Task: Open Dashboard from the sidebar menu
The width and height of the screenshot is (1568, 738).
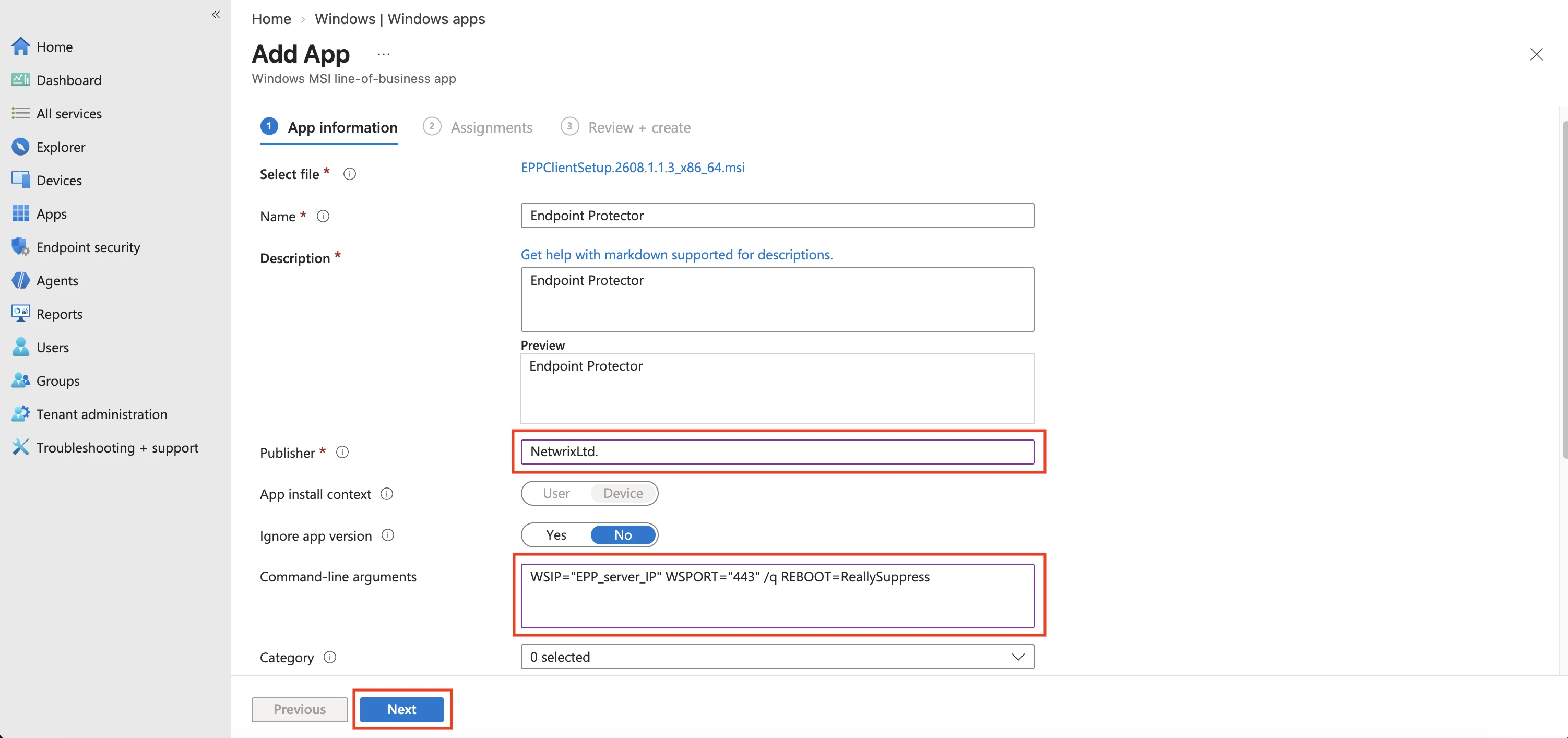Action: 69,80
